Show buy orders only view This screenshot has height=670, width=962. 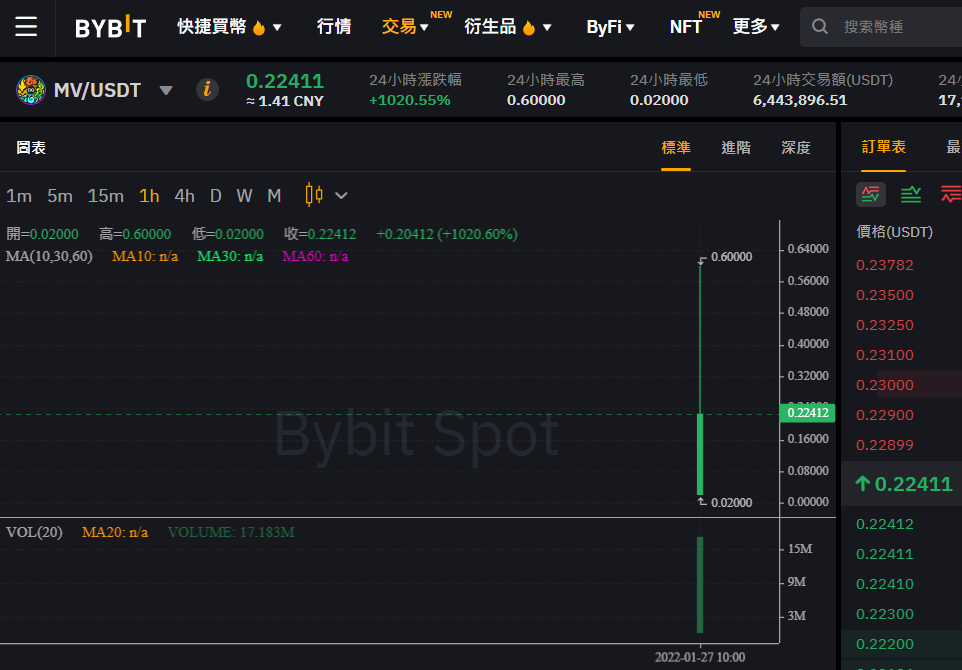[x=911, y=194]
